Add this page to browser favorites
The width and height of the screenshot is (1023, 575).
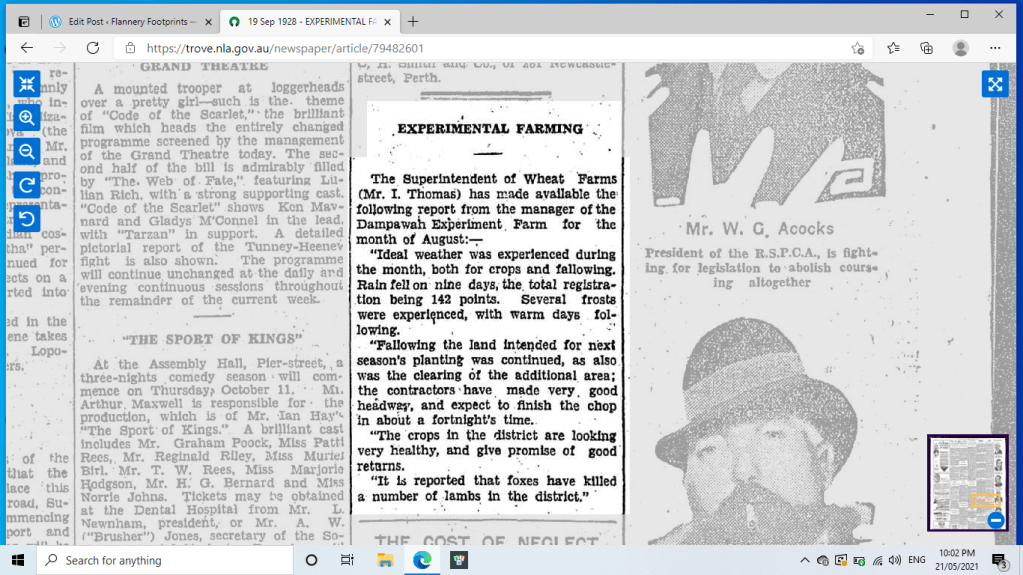[893, 48]
